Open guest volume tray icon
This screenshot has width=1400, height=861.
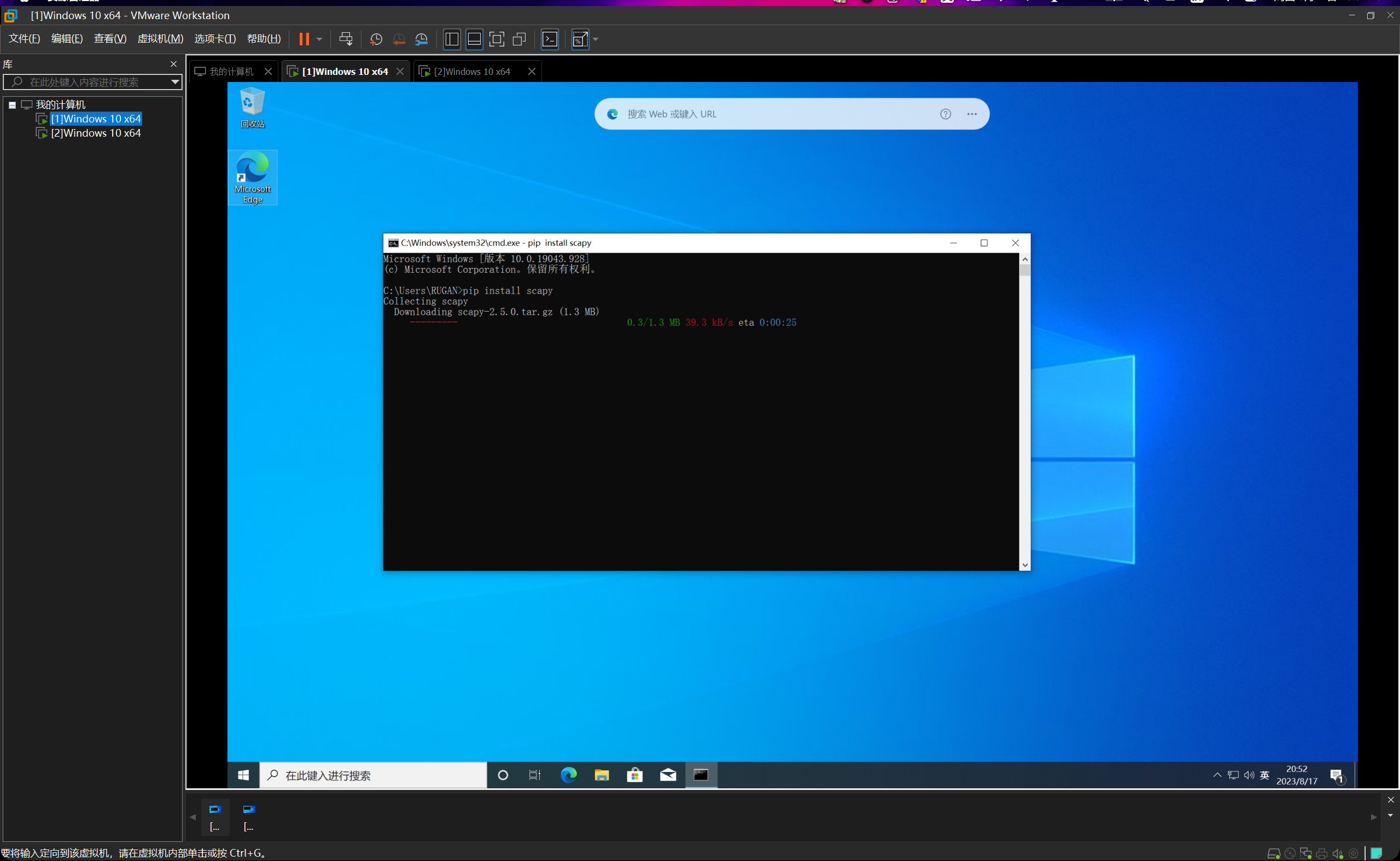(1249, 775)
